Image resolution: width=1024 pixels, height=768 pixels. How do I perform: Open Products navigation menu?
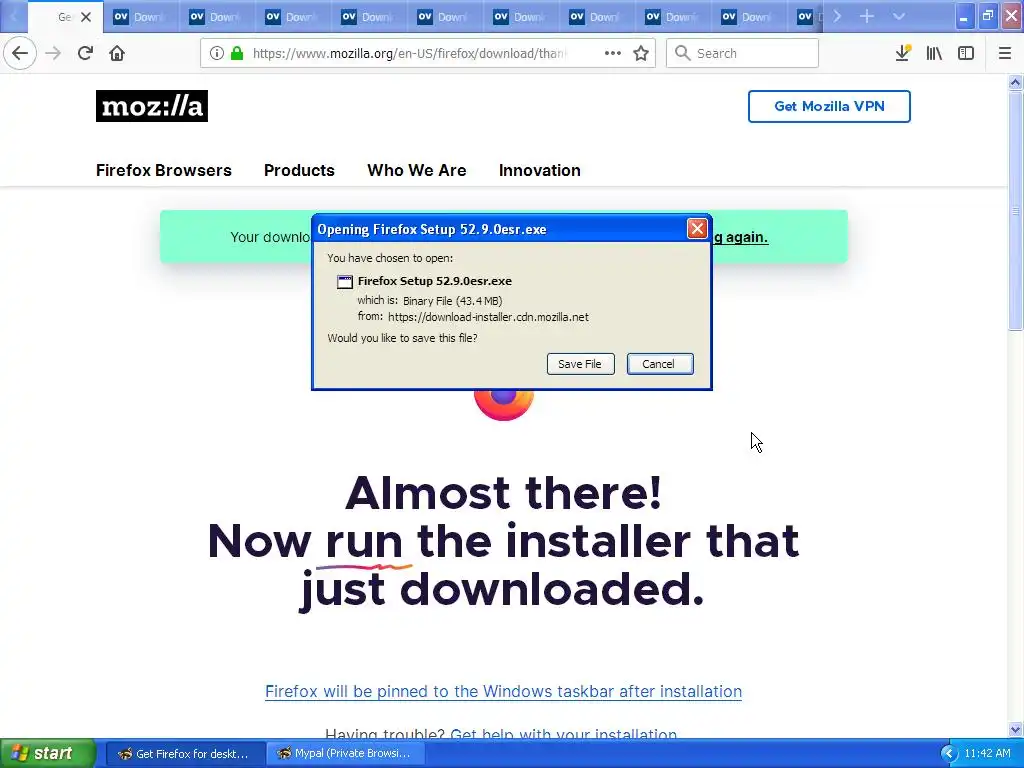tap(299, 170)
